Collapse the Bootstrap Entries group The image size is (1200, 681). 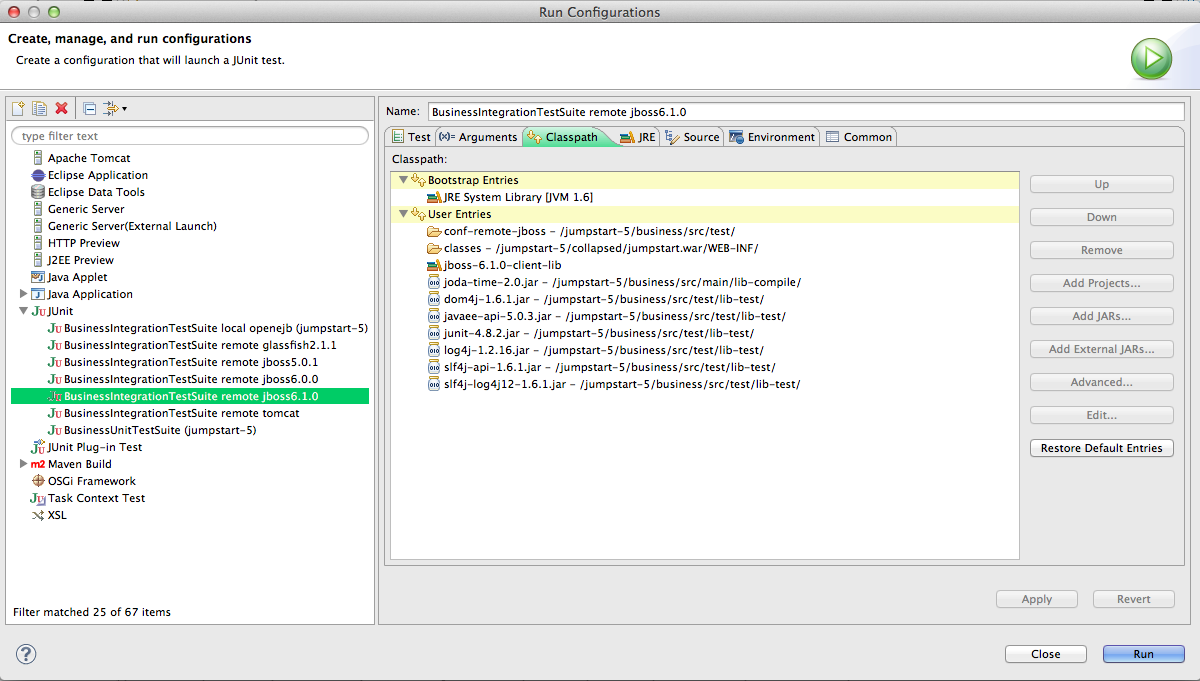[403, 180]
